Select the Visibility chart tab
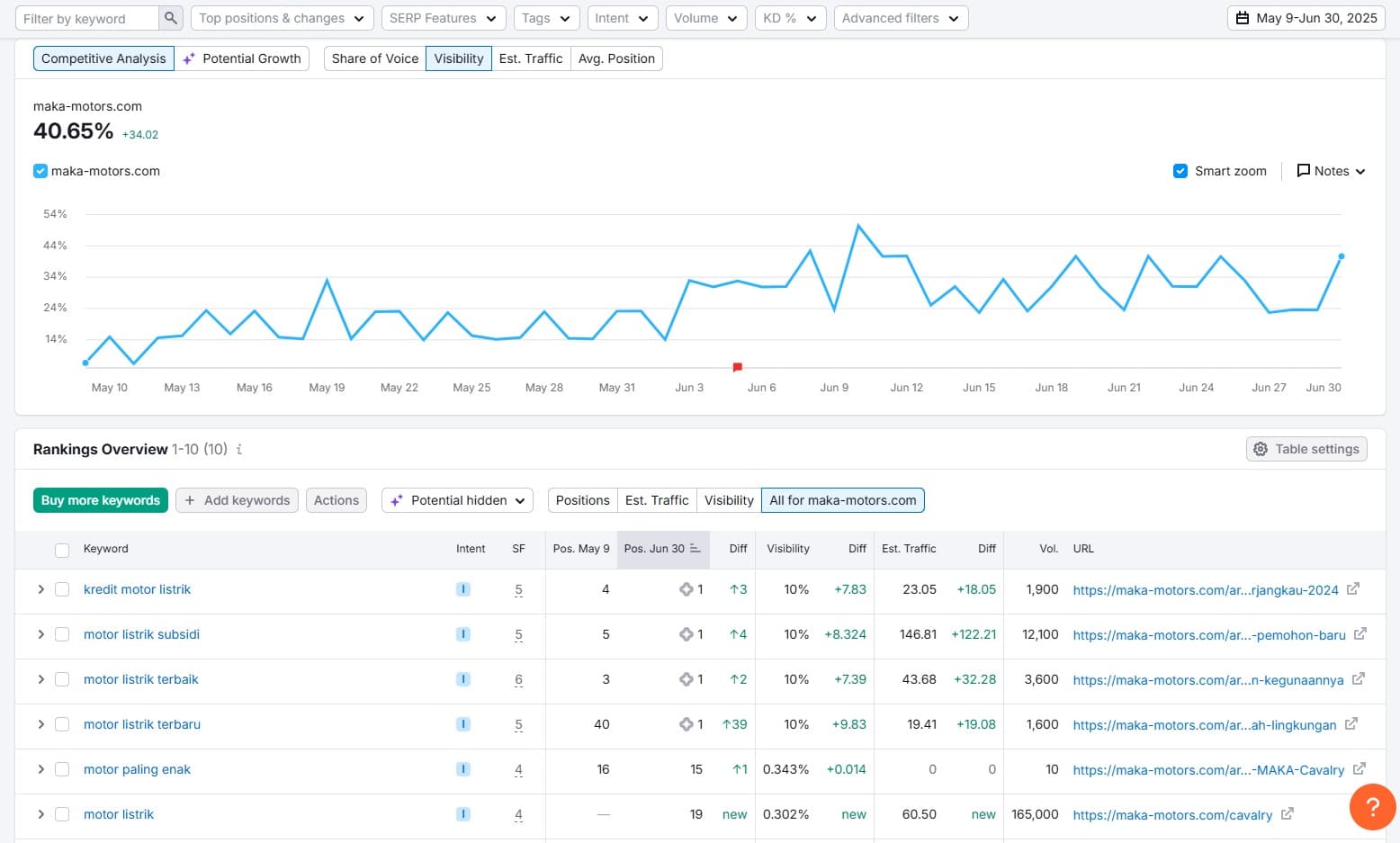The height and width of the screenshot is (843, 1400). point(459,58)
